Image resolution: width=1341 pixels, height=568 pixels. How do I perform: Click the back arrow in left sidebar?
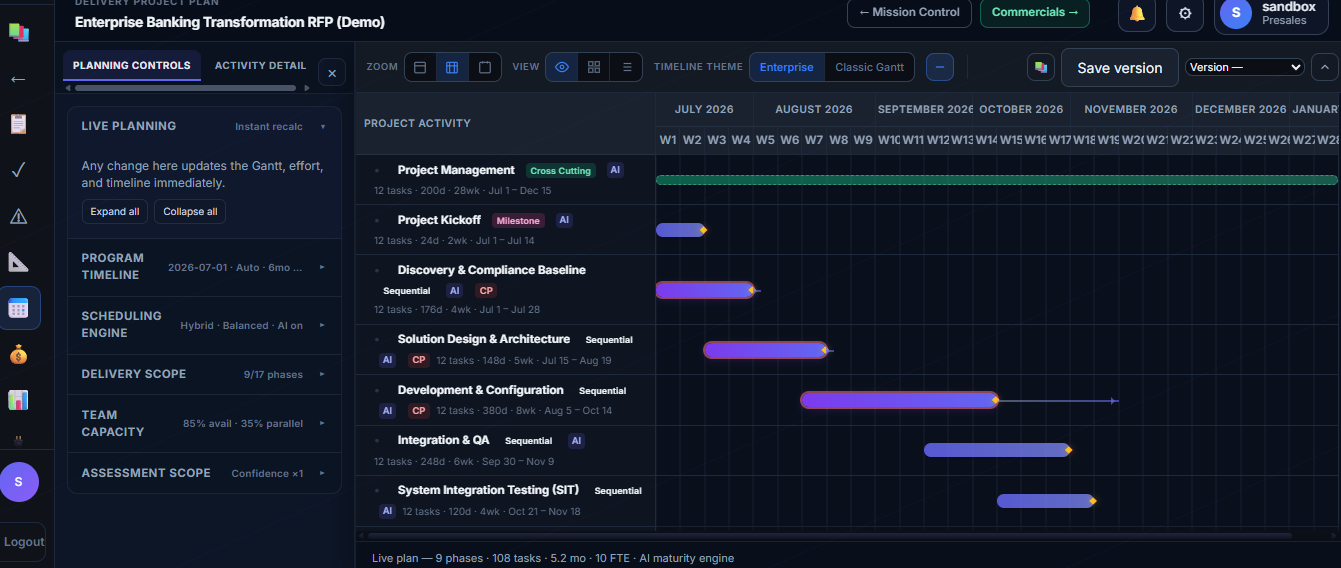point(18,79)
